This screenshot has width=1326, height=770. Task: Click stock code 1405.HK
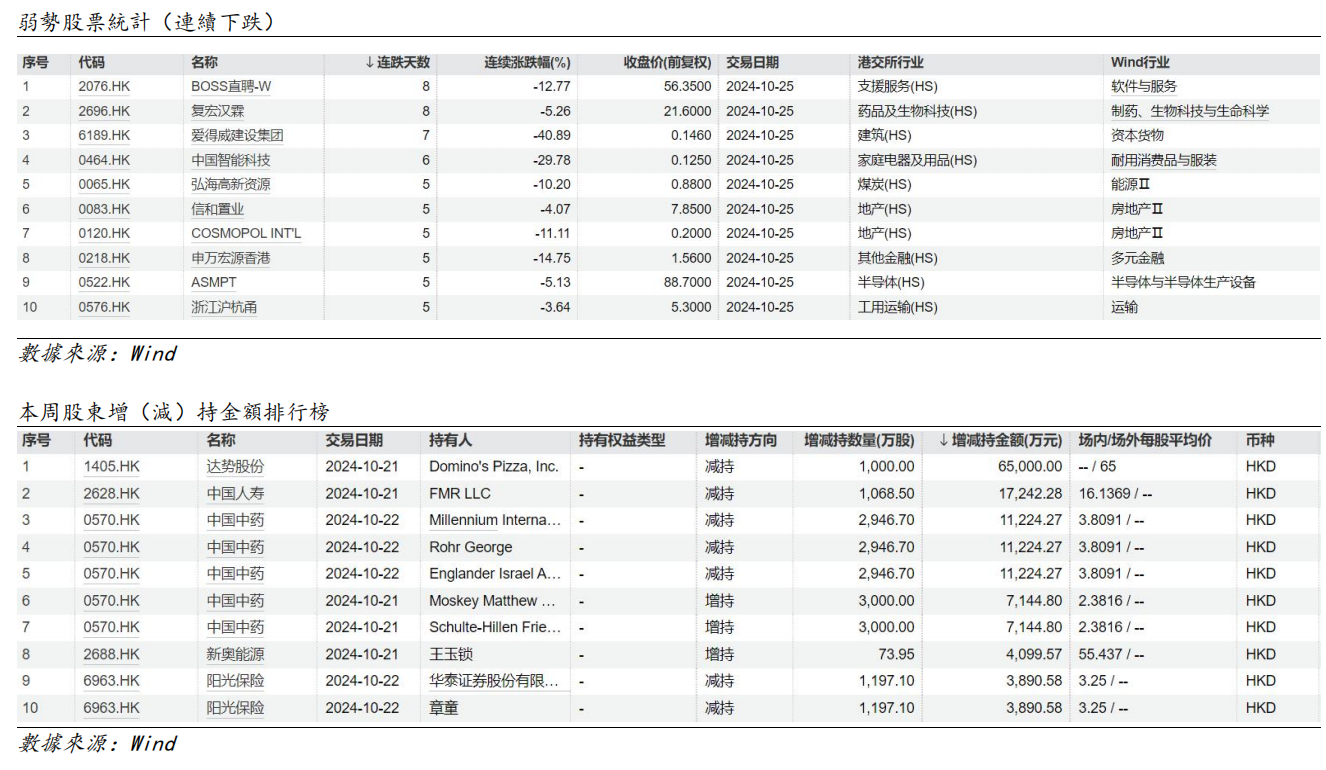tap(111, 467)
